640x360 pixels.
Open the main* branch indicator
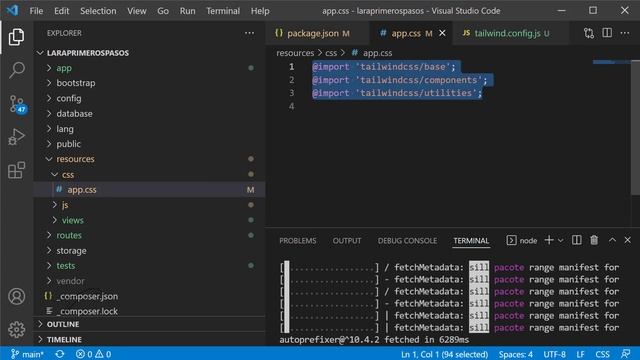[27, 354]
